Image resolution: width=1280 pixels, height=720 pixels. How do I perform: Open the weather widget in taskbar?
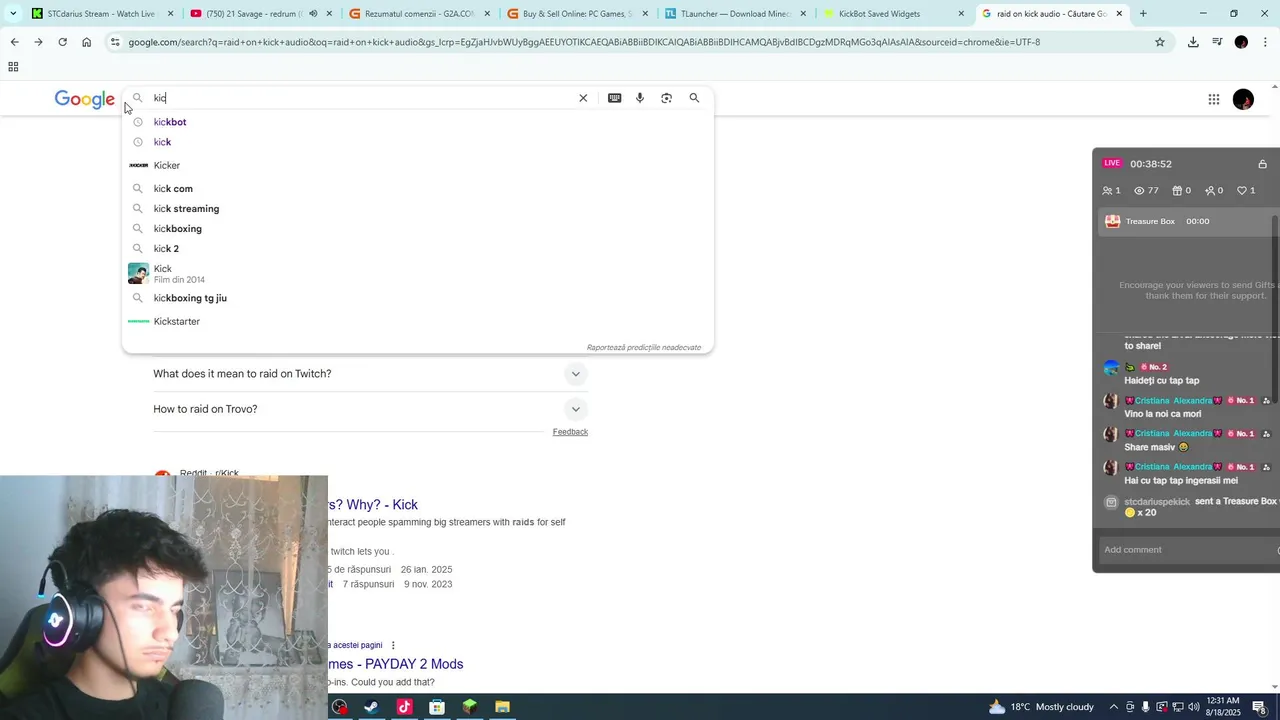point(1041,707)
